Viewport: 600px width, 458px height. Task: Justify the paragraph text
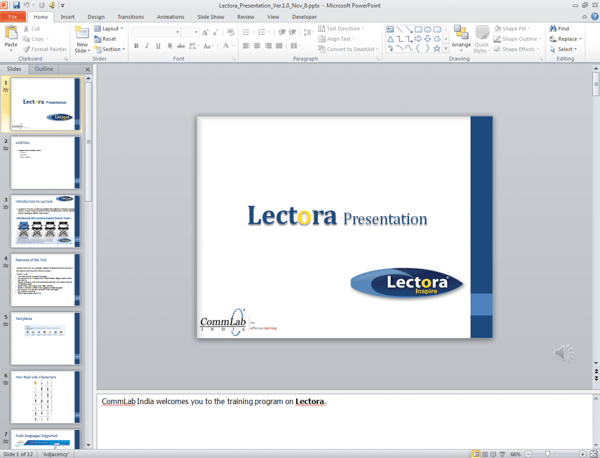tap(279, 46)
